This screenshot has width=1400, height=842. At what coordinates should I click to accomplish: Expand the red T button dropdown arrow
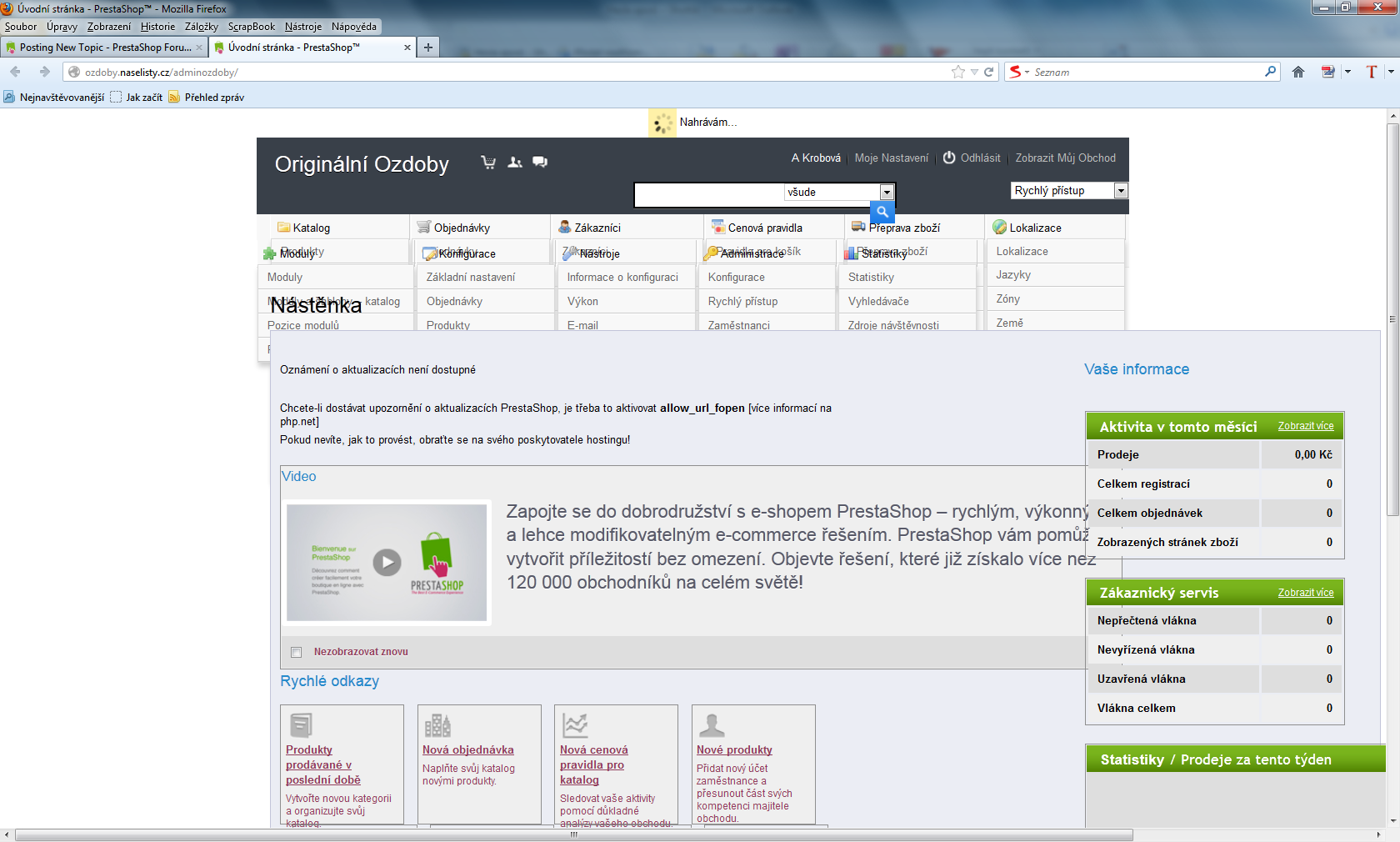pos(1391,72)
